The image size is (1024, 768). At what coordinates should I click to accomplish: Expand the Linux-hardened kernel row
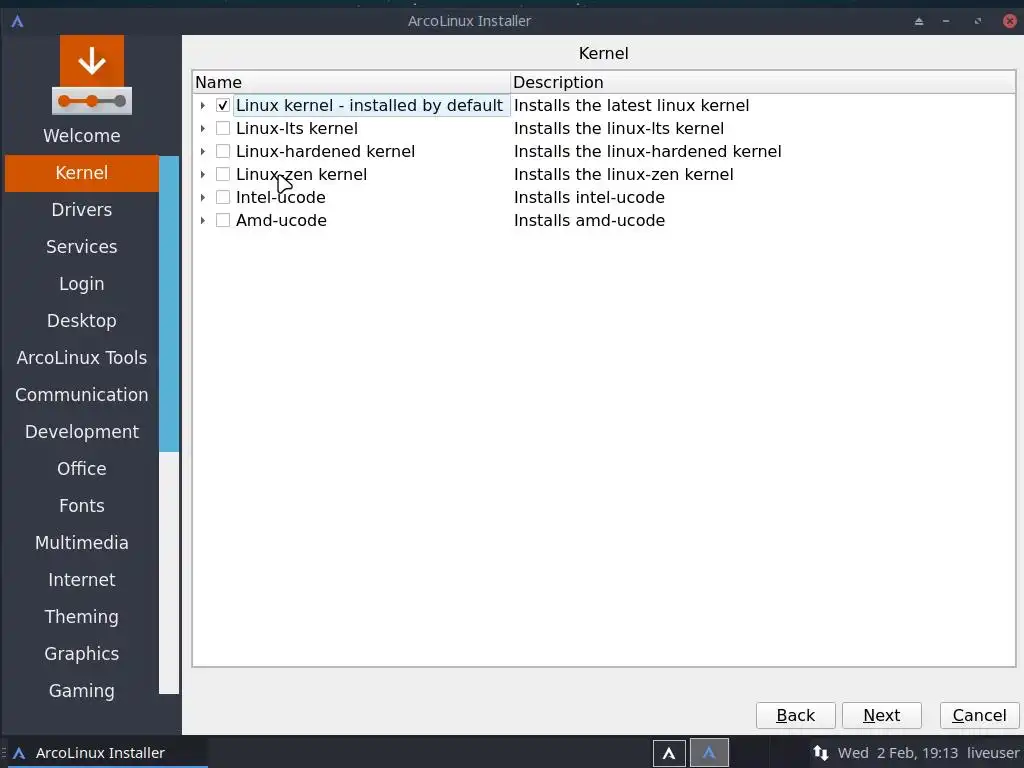pos(202,152)
